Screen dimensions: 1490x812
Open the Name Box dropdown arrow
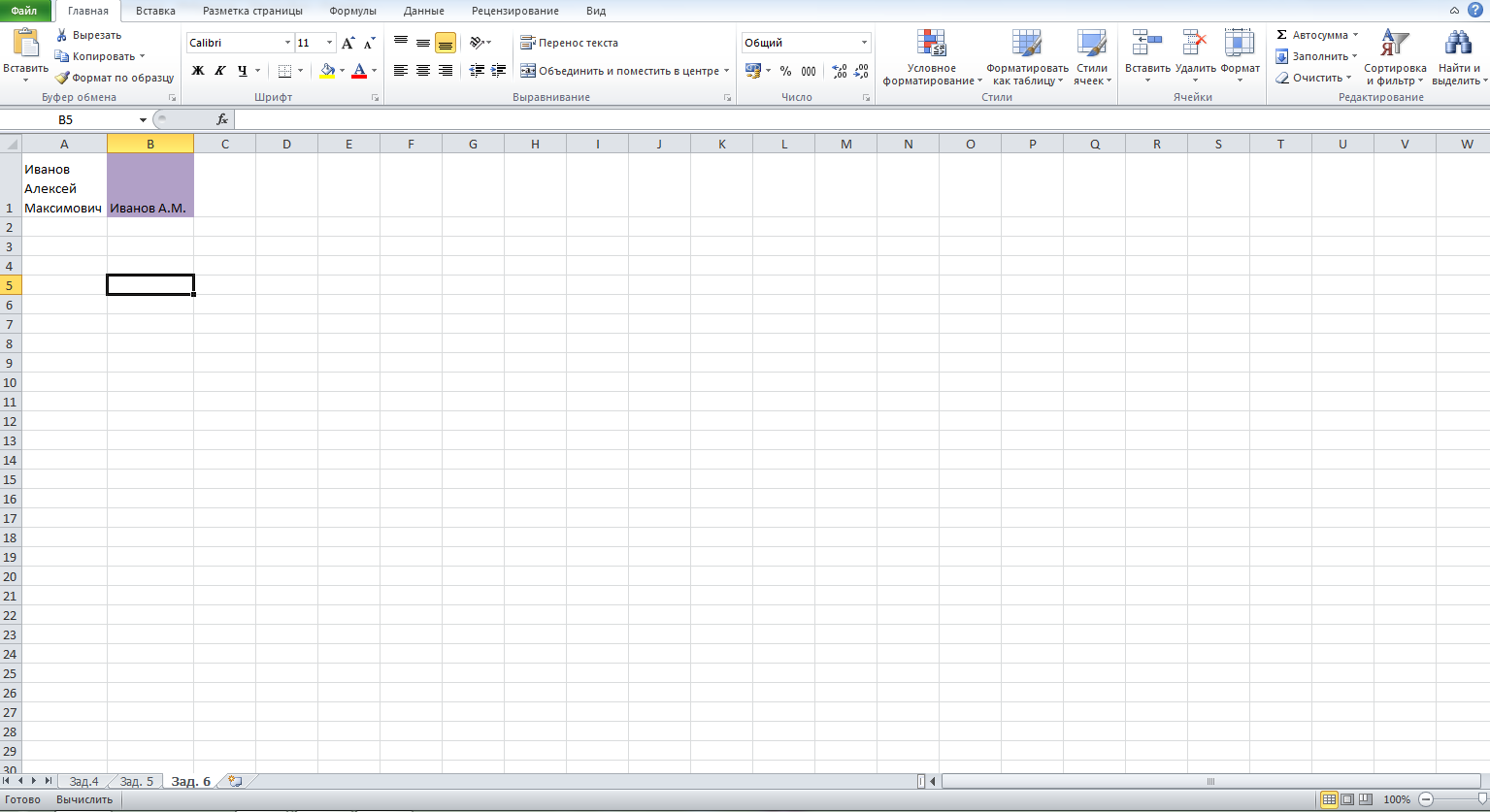(143, 119)
